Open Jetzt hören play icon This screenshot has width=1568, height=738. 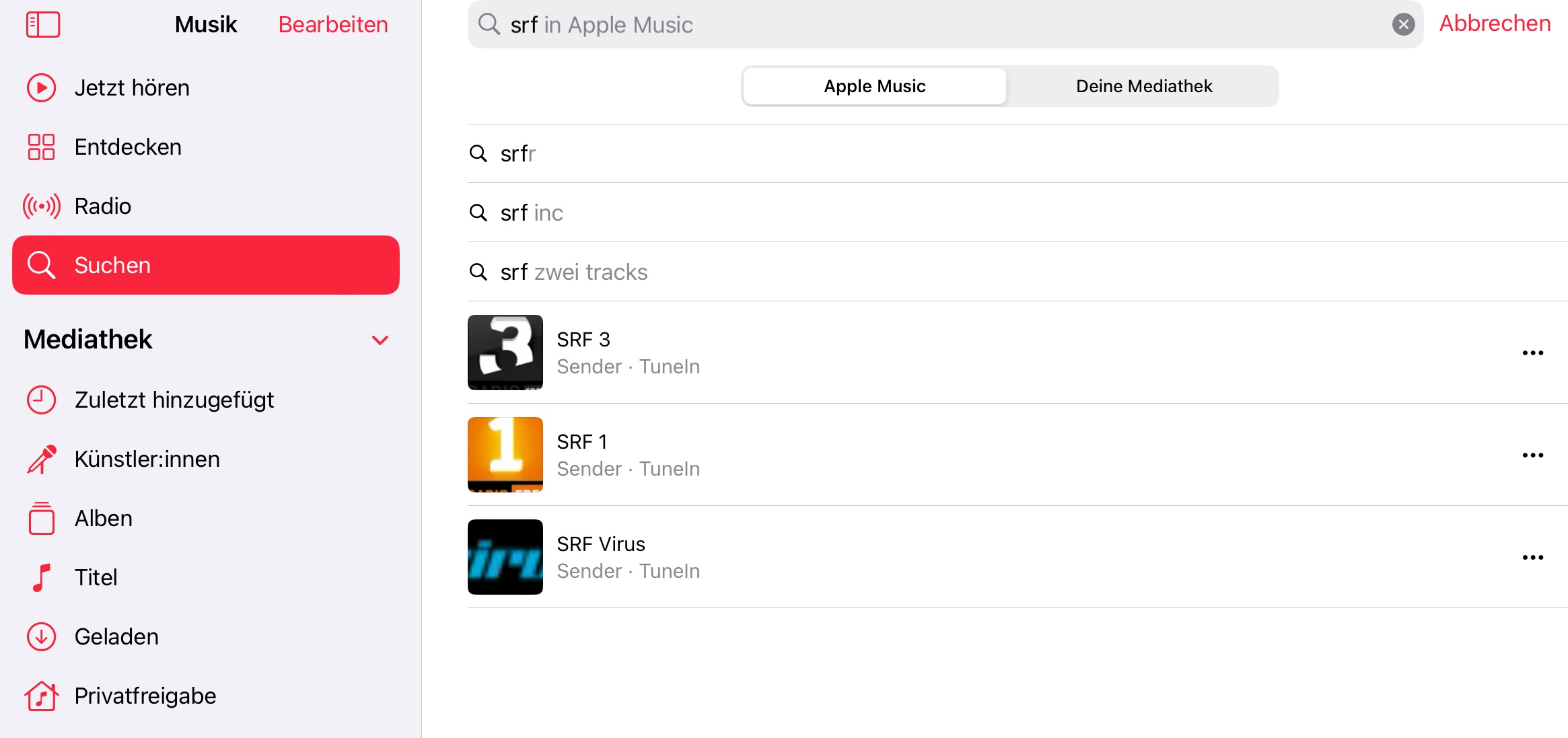pyautogui.click(x=41, y=88)
